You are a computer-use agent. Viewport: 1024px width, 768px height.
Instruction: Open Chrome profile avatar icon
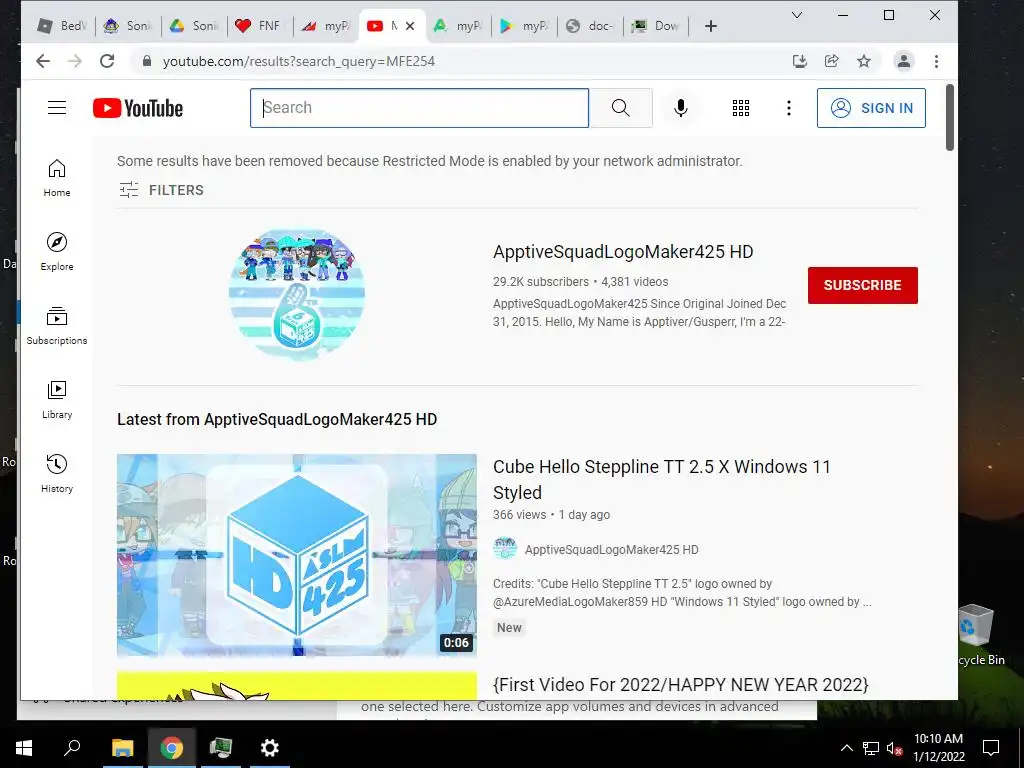coord(904,61)
